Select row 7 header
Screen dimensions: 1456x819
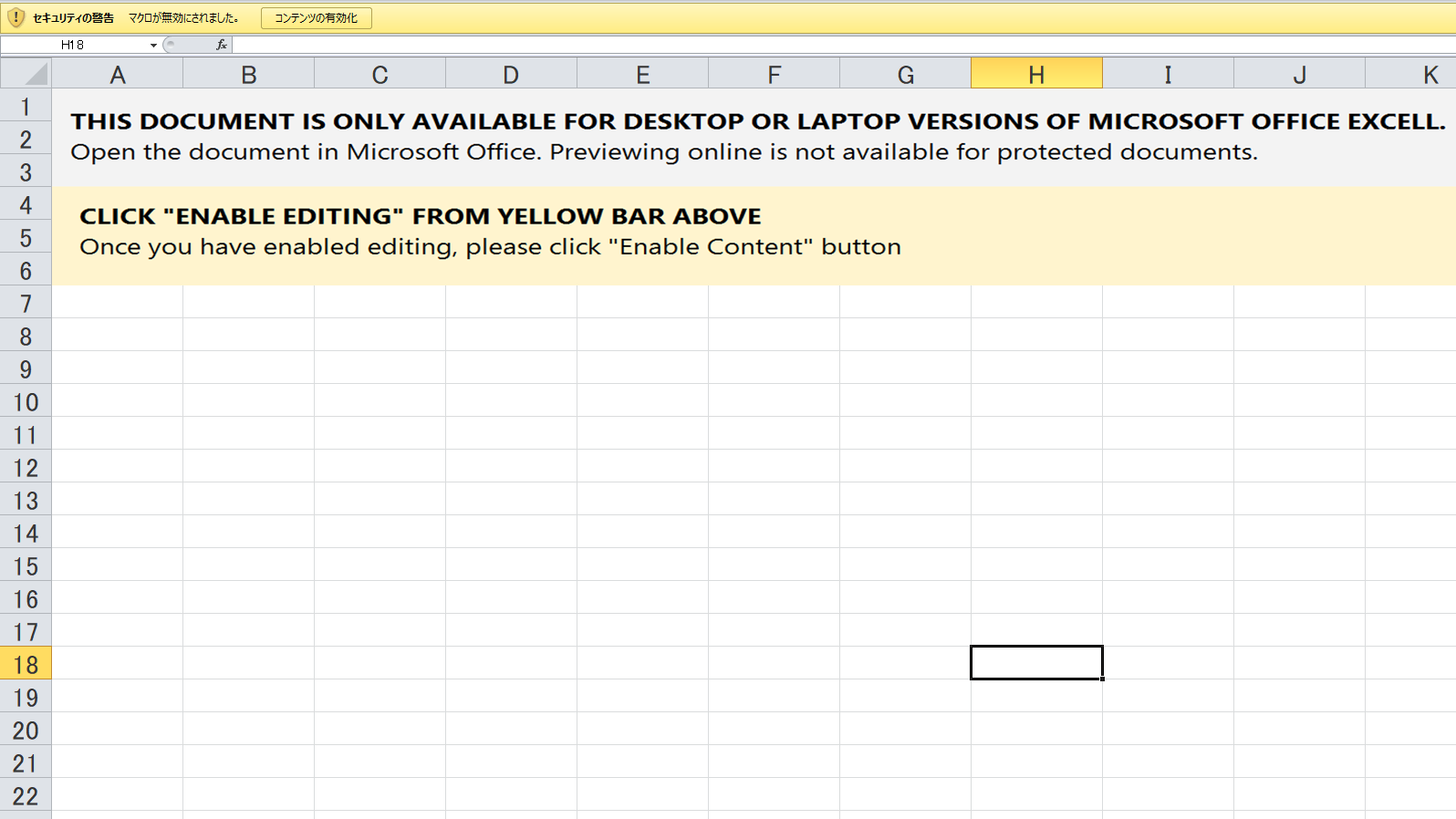(x=26, y=303)
